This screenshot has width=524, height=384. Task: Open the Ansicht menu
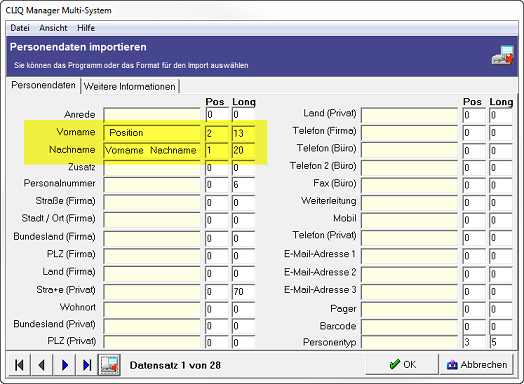point(53,28)
